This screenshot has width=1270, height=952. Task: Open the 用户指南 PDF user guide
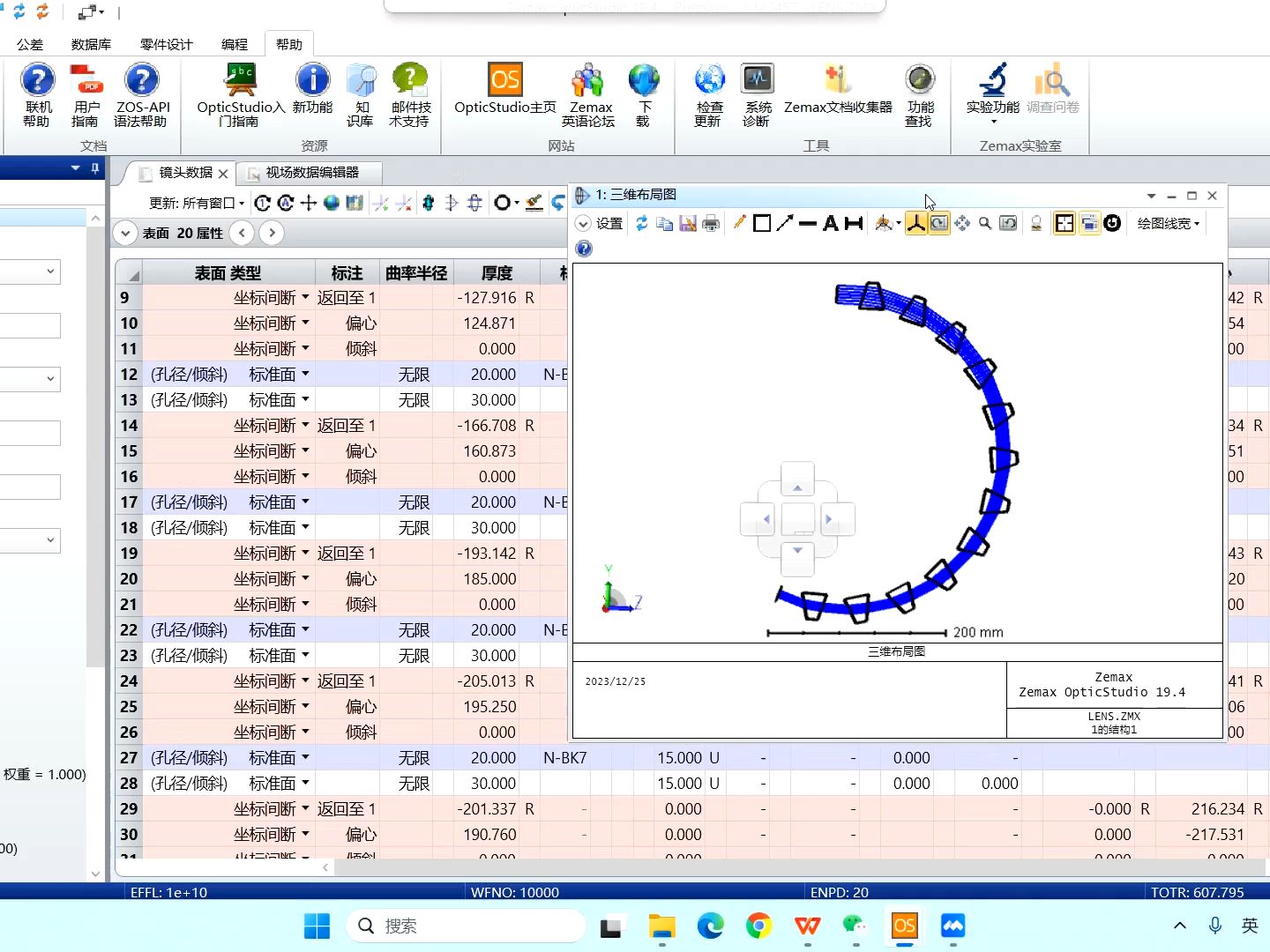86,95
